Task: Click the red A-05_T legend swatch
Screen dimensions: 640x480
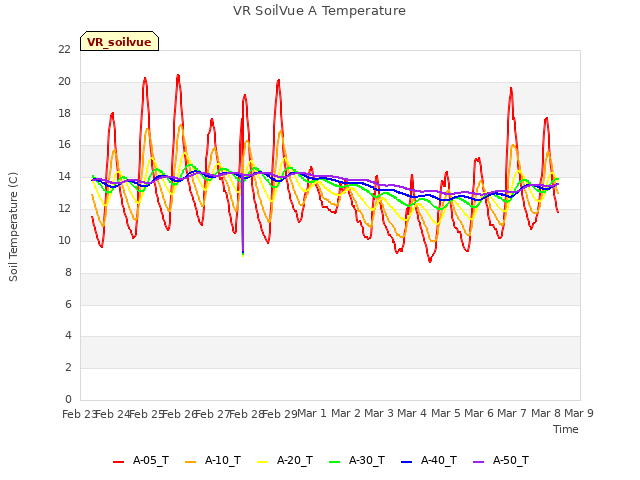Action: (x=118, y=462)
